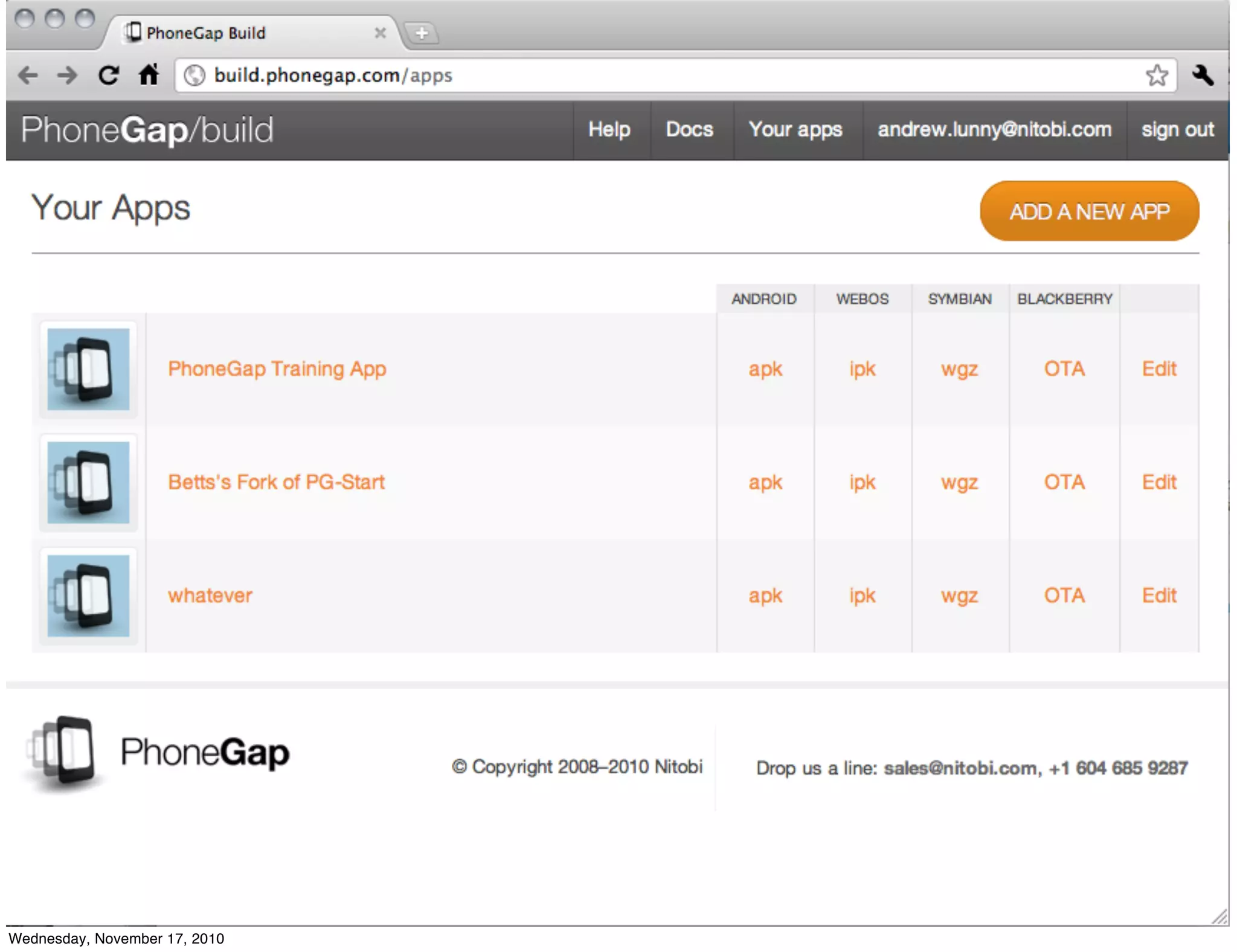1237x952 pixels.
Task: Click the home icon in toolbar
Action: [149, 75]
